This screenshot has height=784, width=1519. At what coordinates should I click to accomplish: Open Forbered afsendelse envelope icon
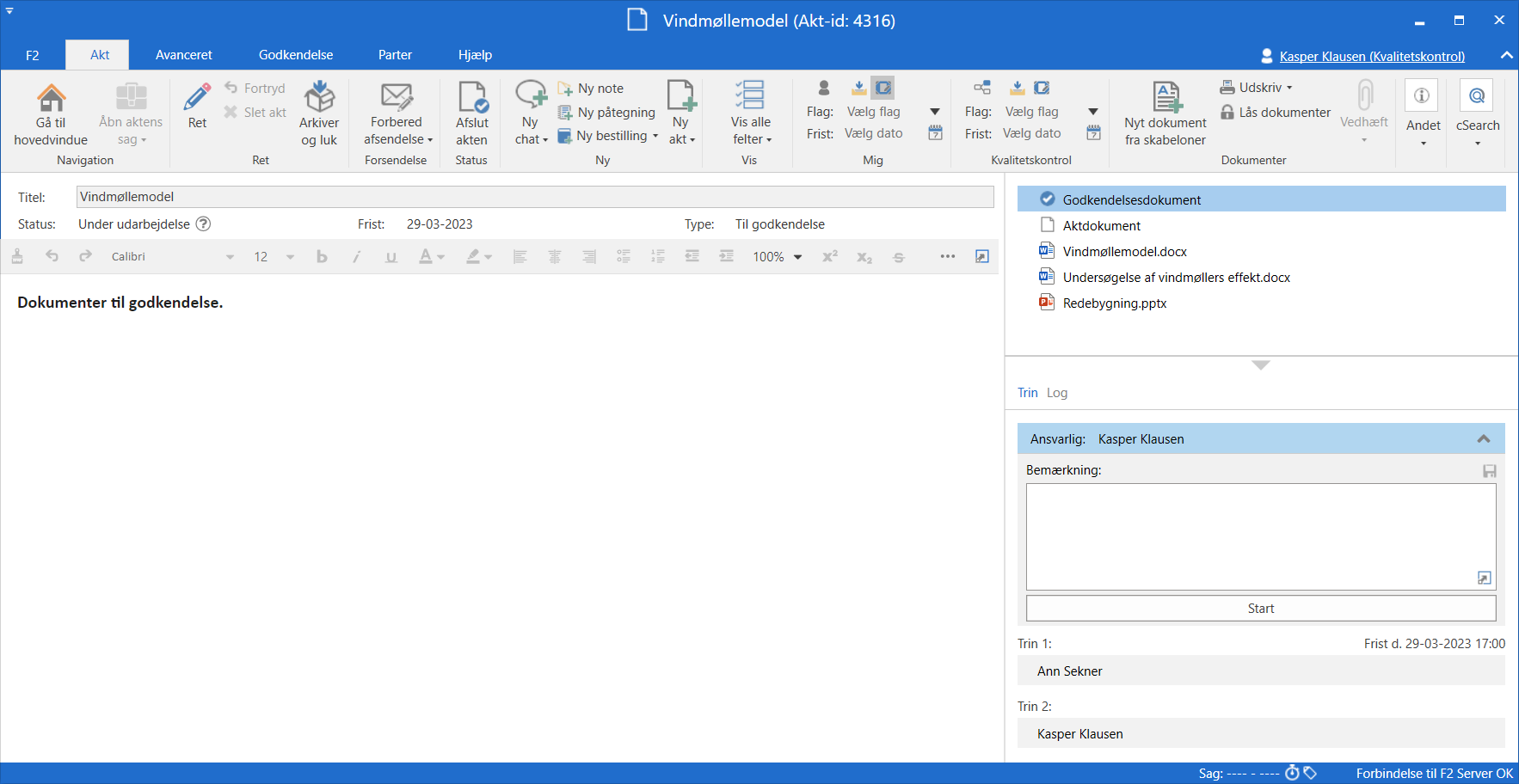tap(397, 96)
